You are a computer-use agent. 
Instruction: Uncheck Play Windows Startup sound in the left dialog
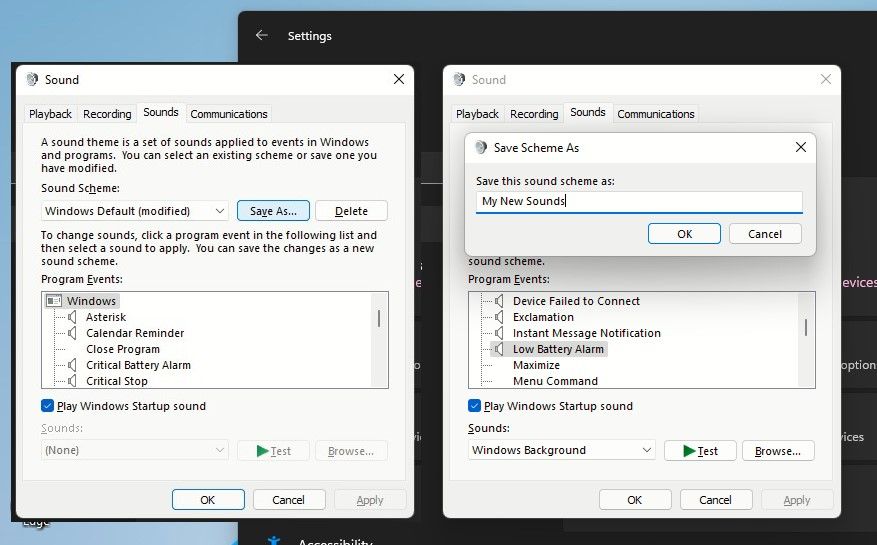pos(48,406)
